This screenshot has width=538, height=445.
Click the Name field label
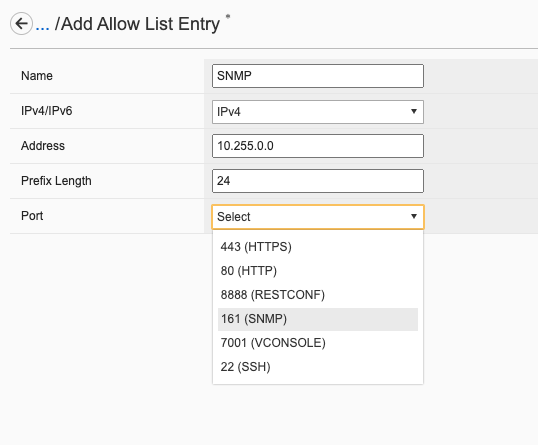coord(37,76)
